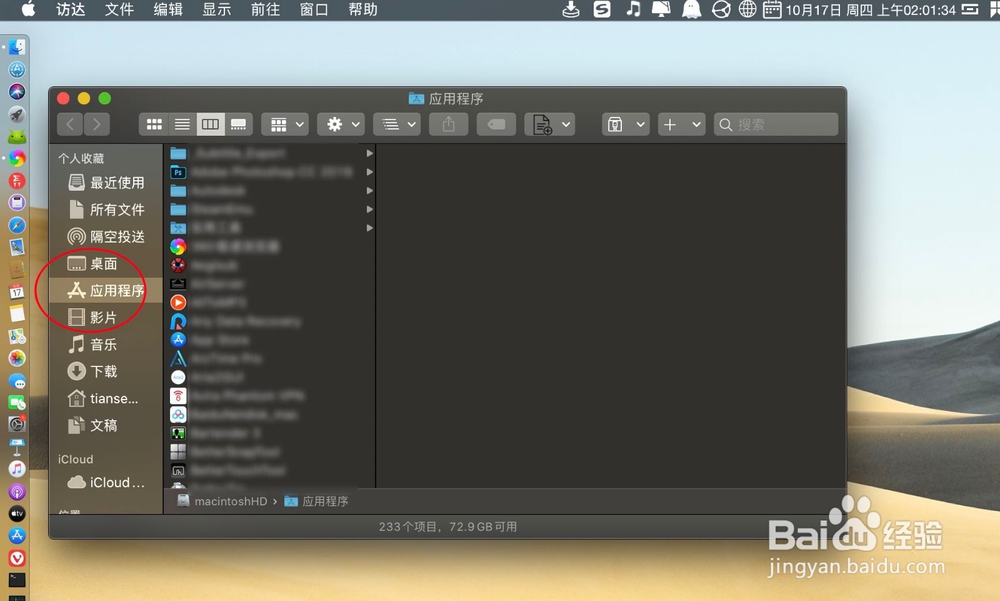Image resolution: width=1000 pixels, height=601 pixels.
Task: Go back with the left arrow button
Action: click(x=70, y=124)
